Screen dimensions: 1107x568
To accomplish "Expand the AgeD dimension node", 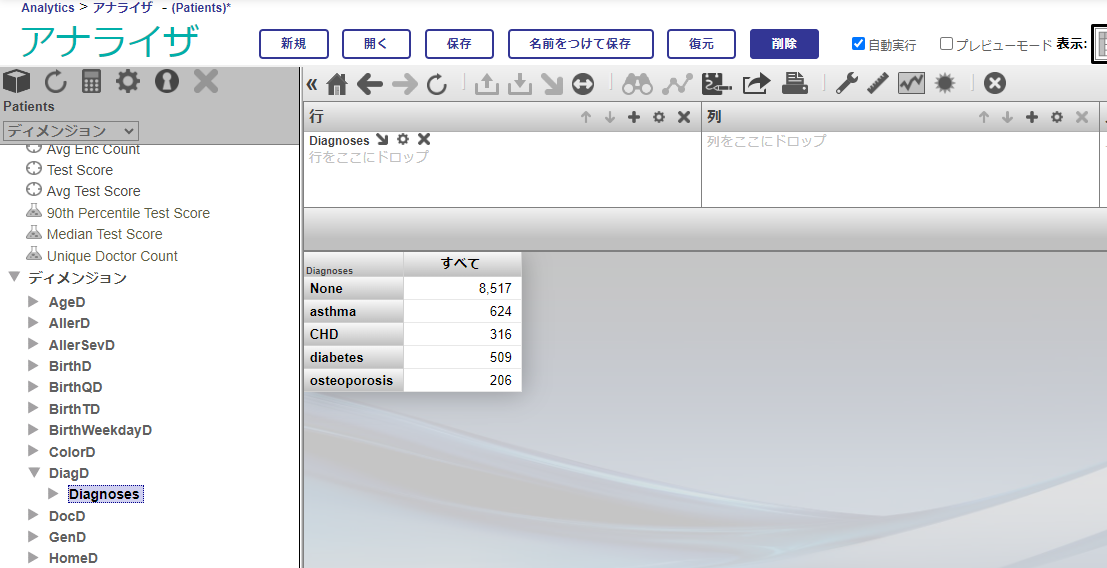I will [34, 302].
